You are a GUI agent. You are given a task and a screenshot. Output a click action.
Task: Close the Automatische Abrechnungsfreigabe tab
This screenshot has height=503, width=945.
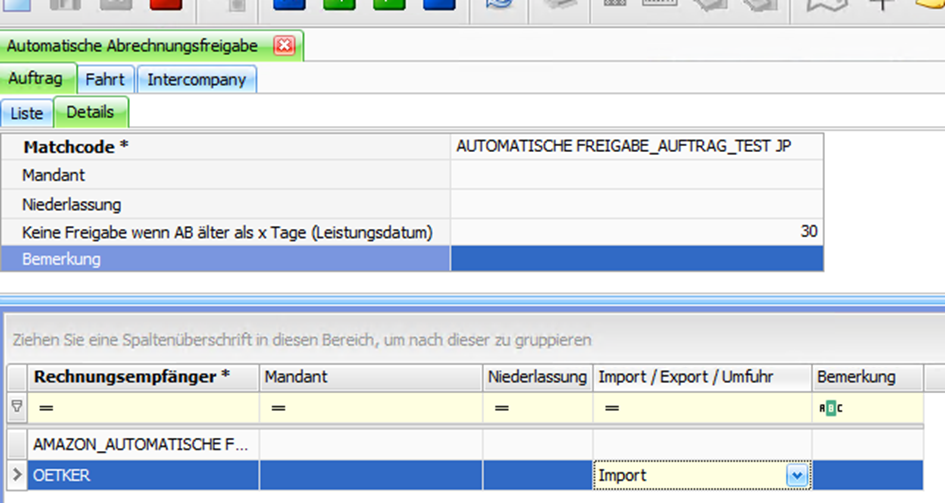(284, 46)
